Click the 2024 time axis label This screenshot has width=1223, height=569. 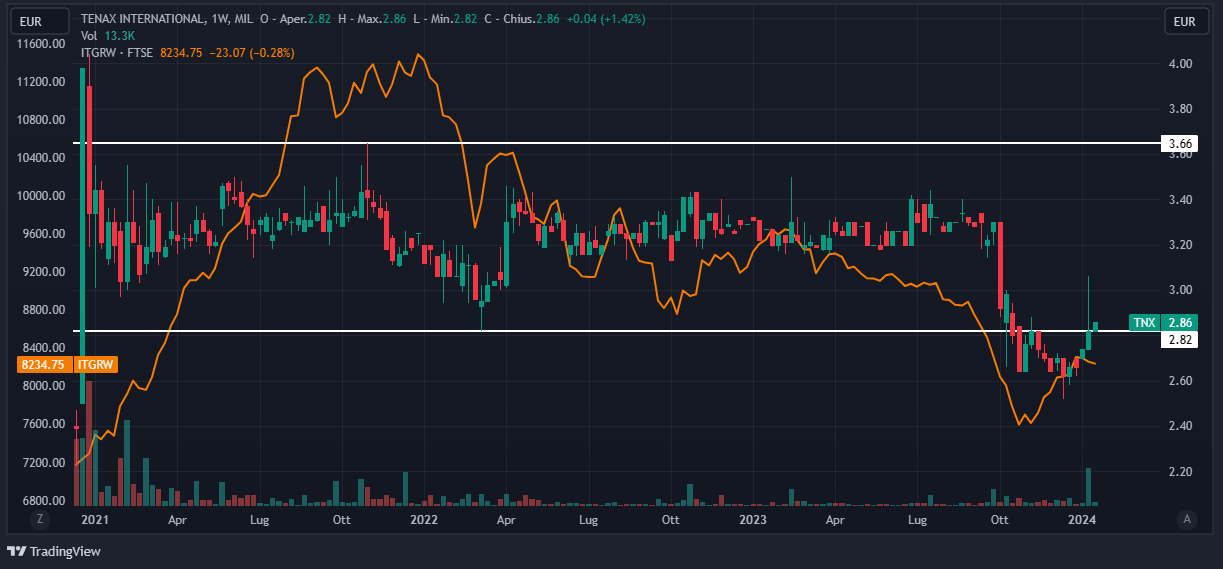pyautogui.click(x=1082, y=520)
